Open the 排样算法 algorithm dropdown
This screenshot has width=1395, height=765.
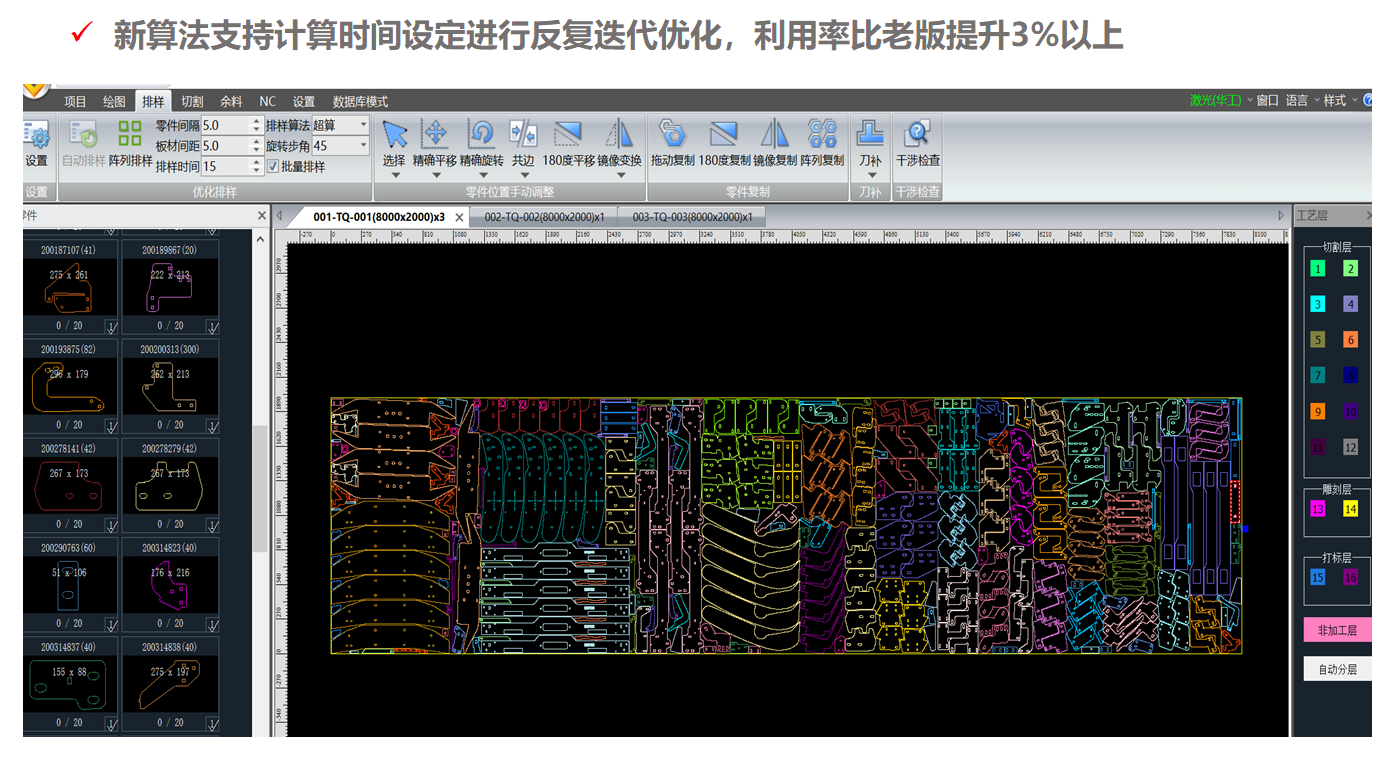point(362,125)
